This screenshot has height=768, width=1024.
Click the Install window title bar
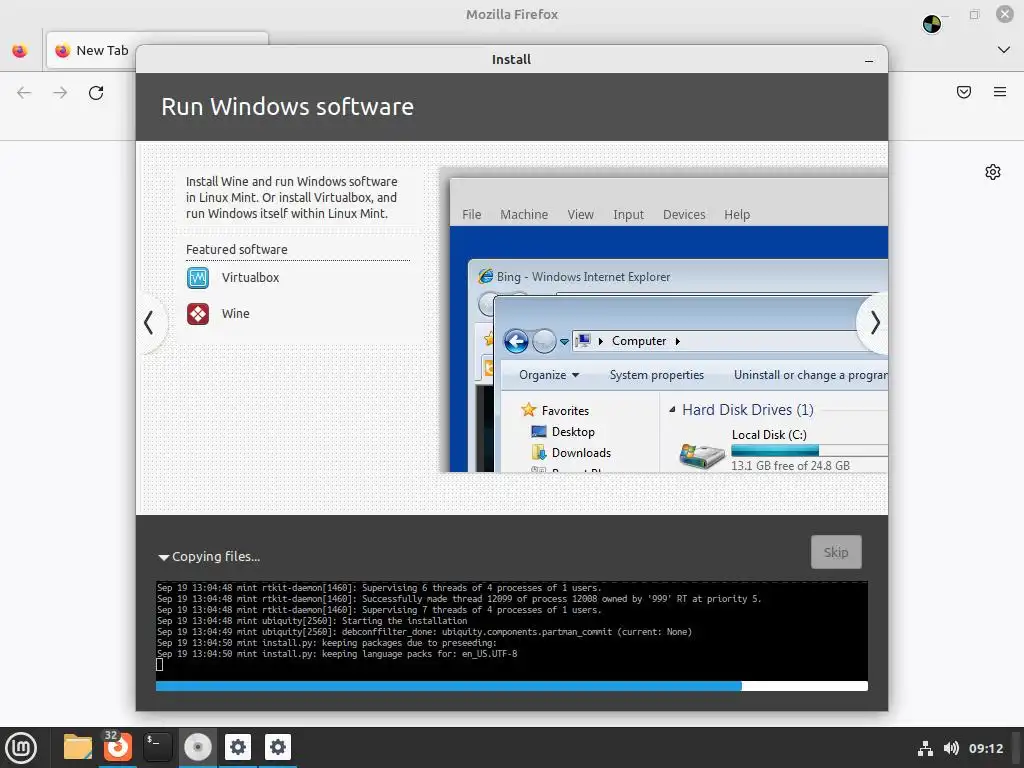pyautogui.click(x=511, y=59)
